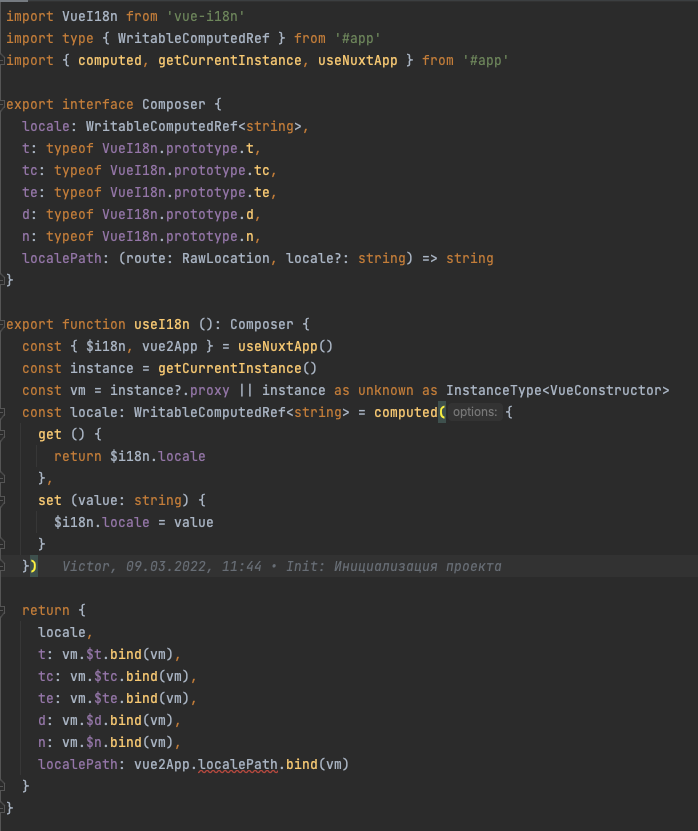Click 'computed' in the import braces
The image size is (698, 831).
tap(110, 60)
